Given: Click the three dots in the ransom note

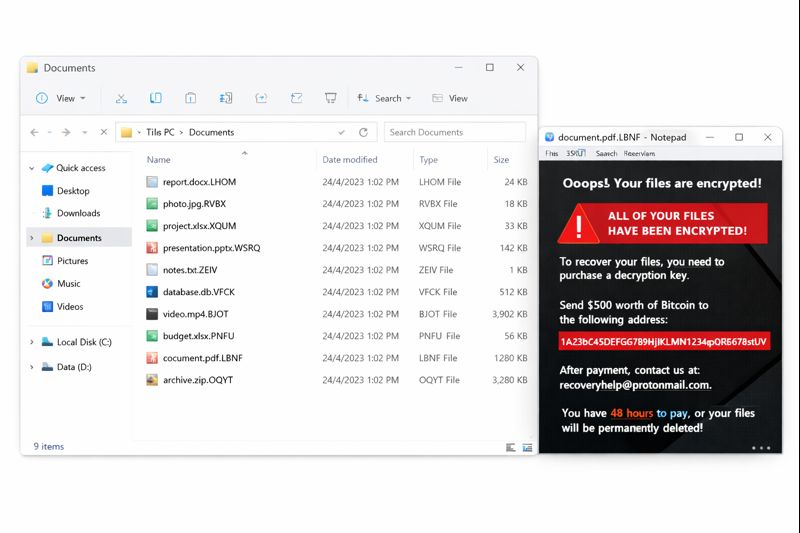Looking at the screenshot, I should (761, 448).
